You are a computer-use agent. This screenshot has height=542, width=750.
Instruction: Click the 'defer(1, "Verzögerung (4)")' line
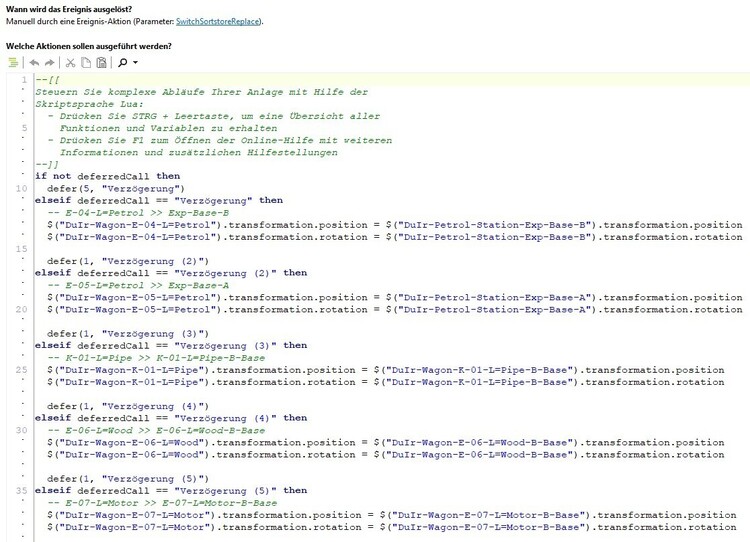click(128, 406)
